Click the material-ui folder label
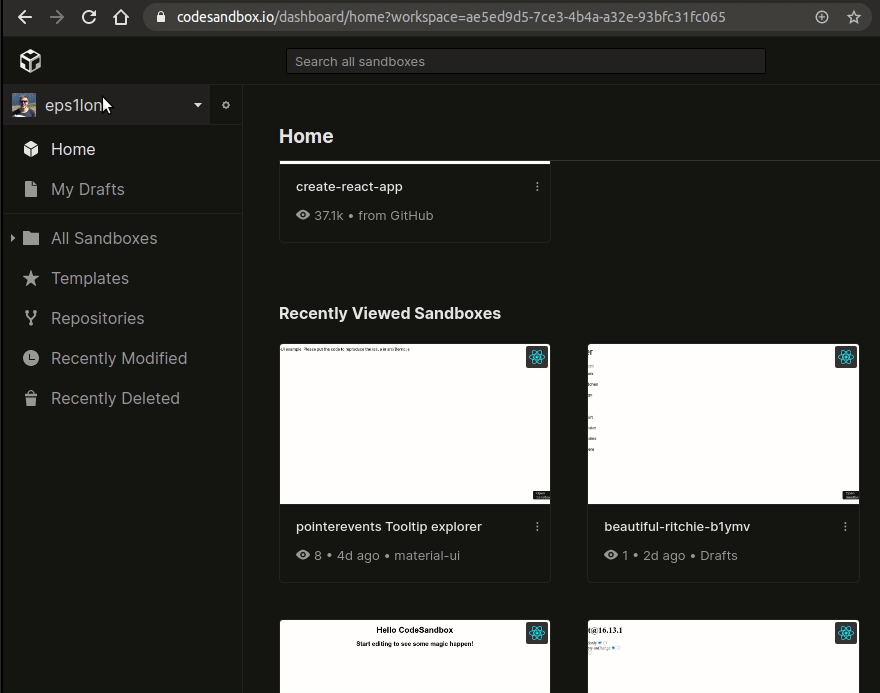The height and width of the screenshot is (693, 880). pyautogui.click(x=427, y=556)
